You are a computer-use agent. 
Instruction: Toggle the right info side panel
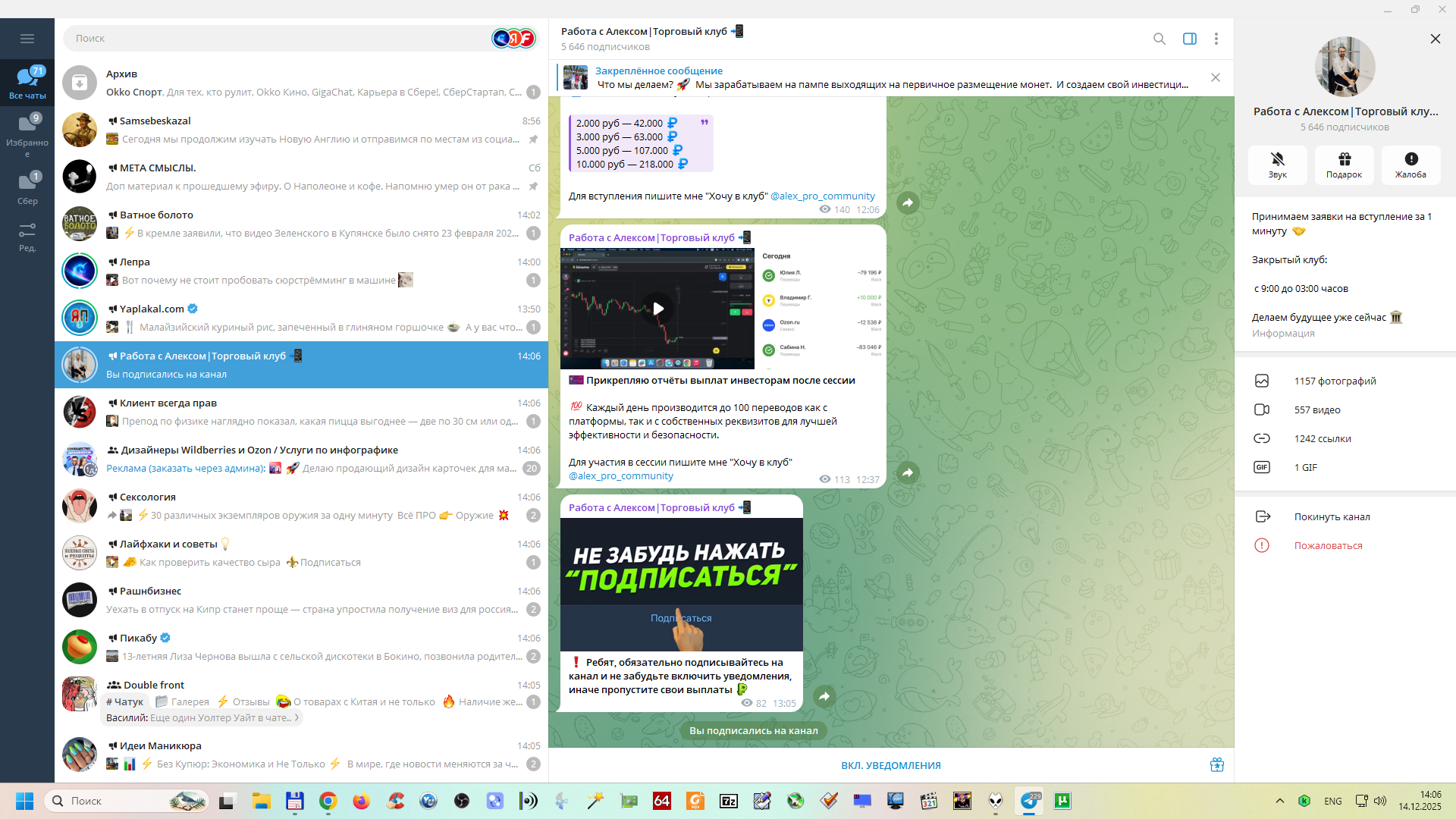pos(1189,39)
